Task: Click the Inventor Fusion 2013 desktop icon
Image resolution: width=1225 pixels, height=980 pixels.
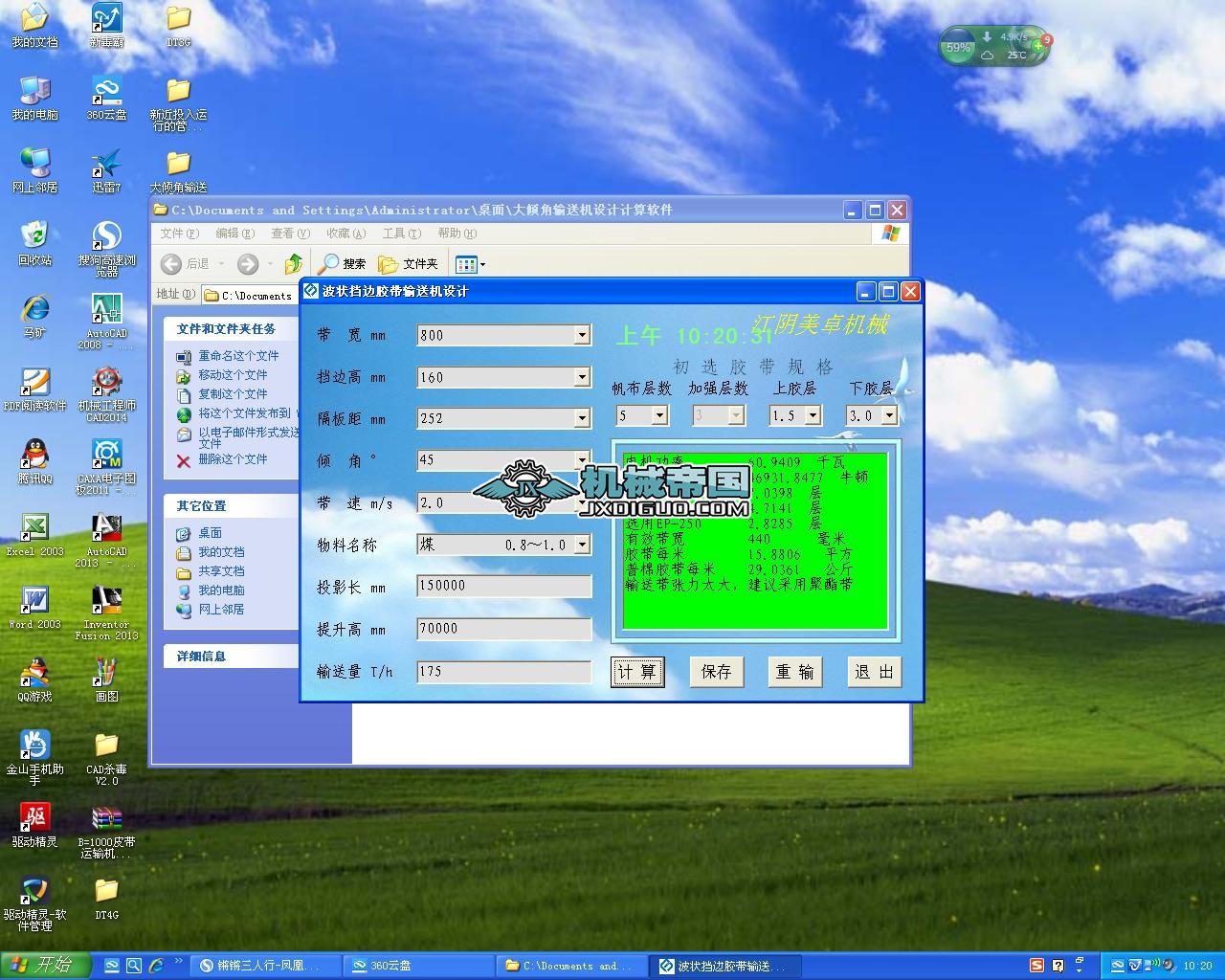Action: 106,612
